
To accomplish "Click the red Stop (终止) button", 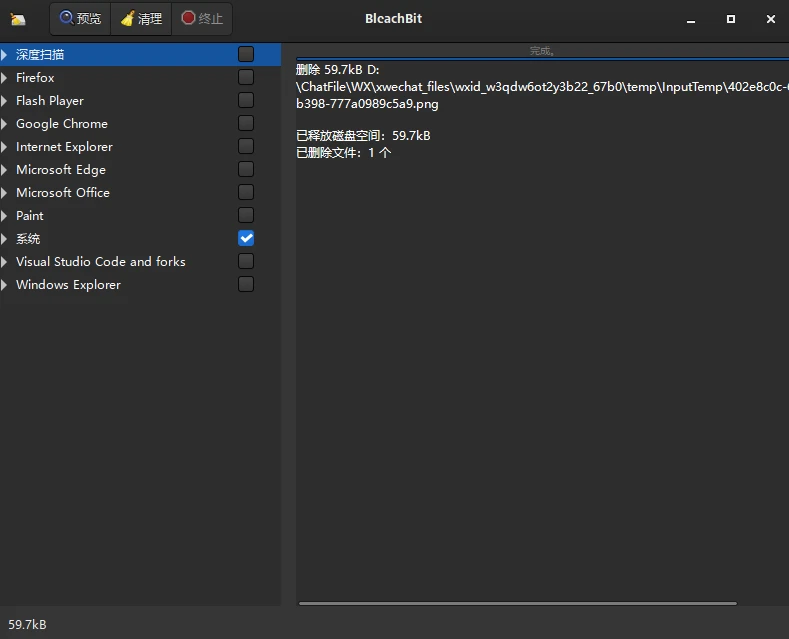I will (202, 19).
